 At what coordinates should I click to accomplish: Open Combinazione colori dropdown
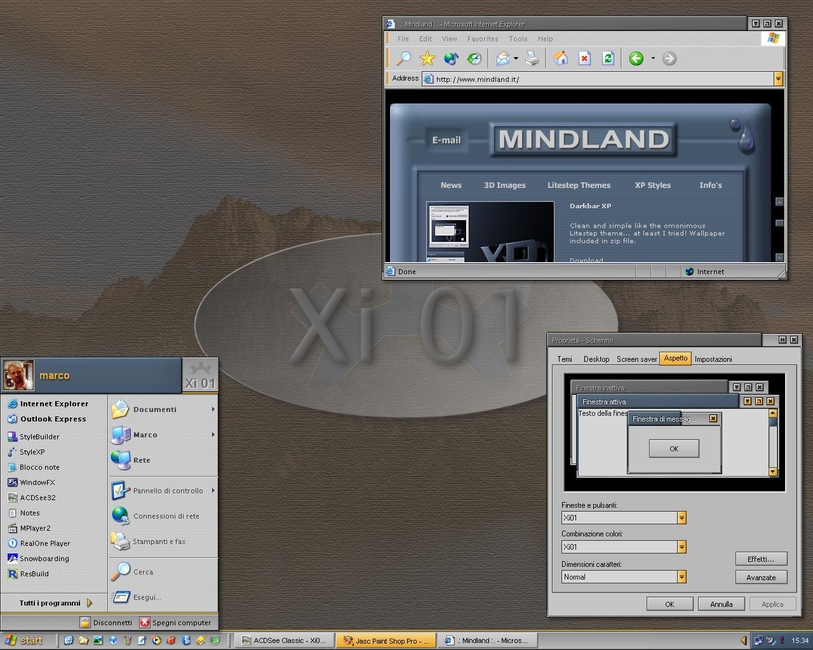[682, 547]
